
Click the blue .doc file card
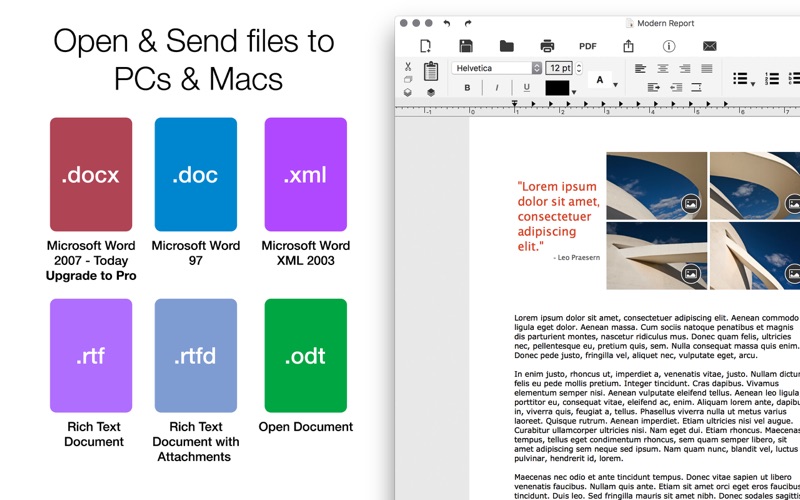point(195,174)
